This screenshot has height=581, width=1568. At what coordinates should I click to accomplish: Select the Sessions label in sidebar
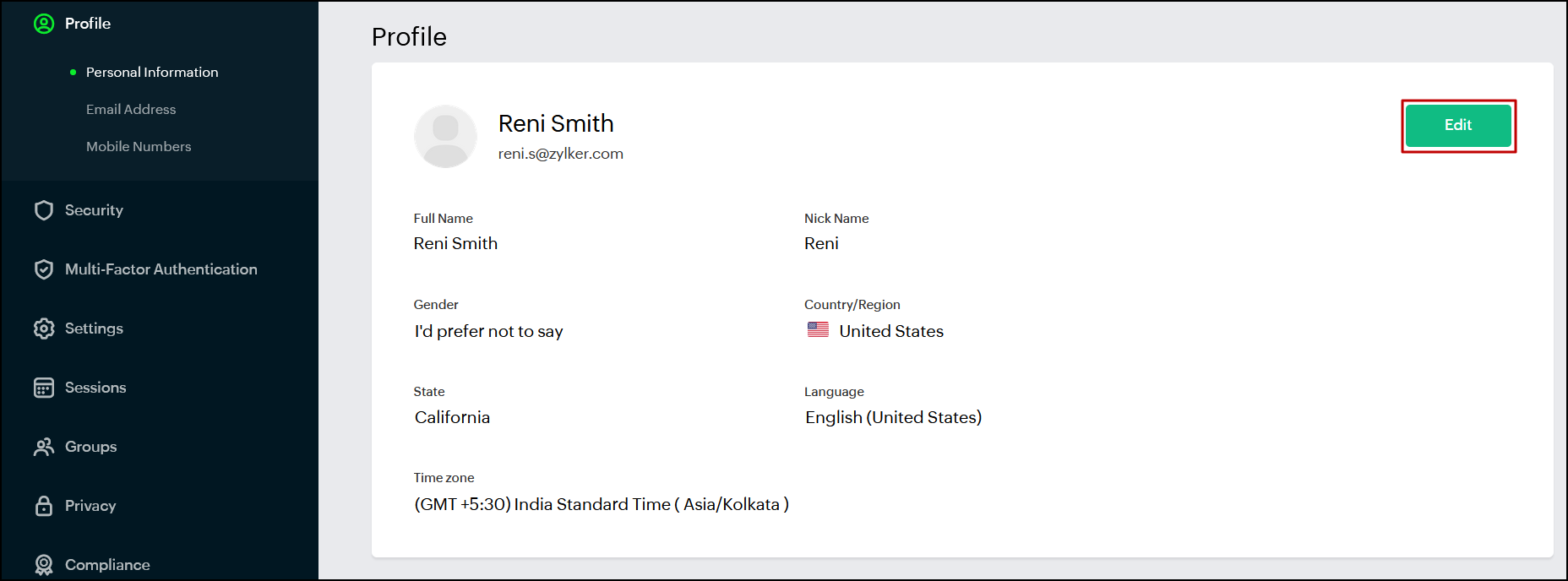pyautogui.click(x=95, y=388)
